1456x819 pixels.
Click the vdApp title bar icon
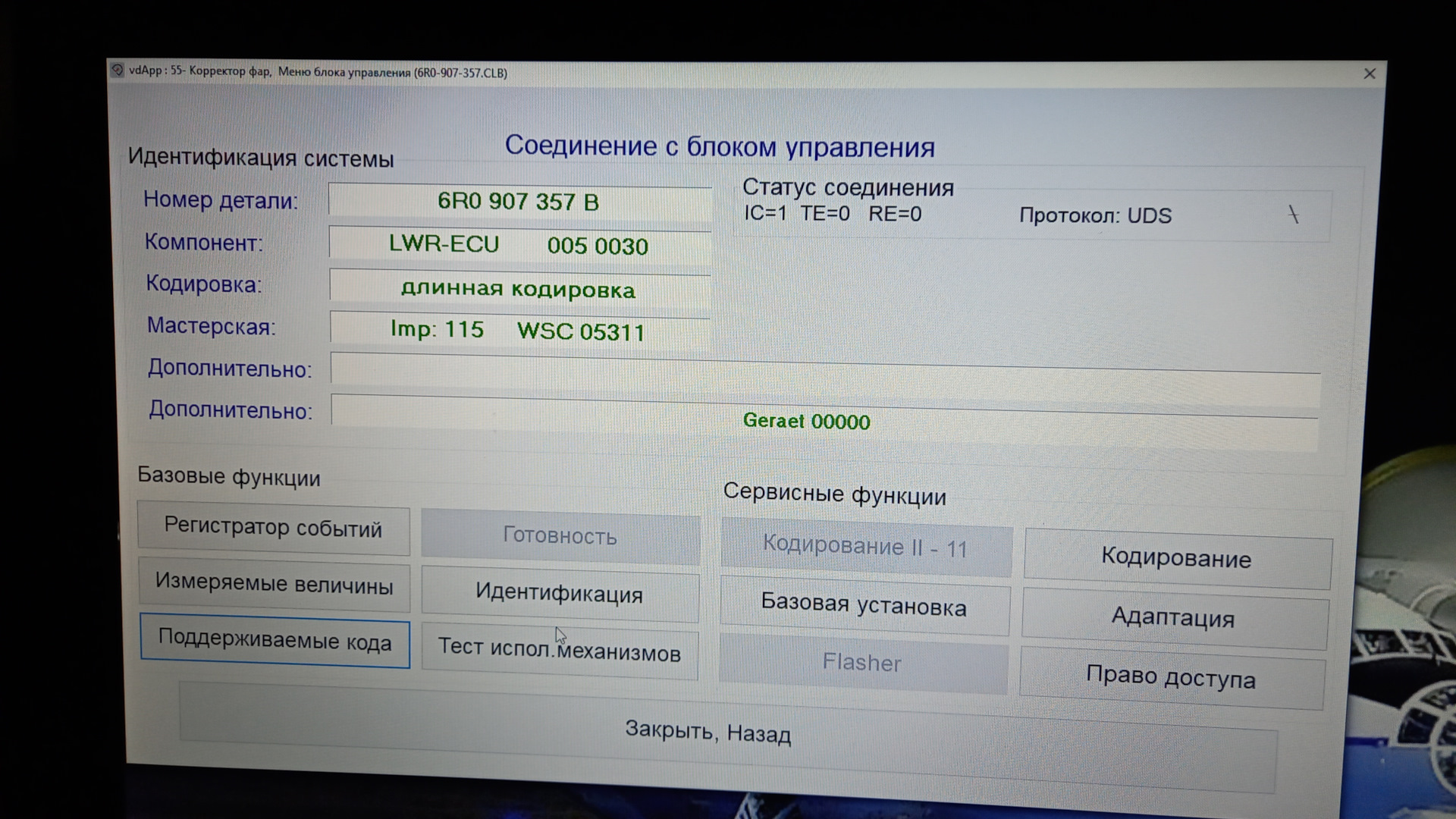(x=118, y=71)
